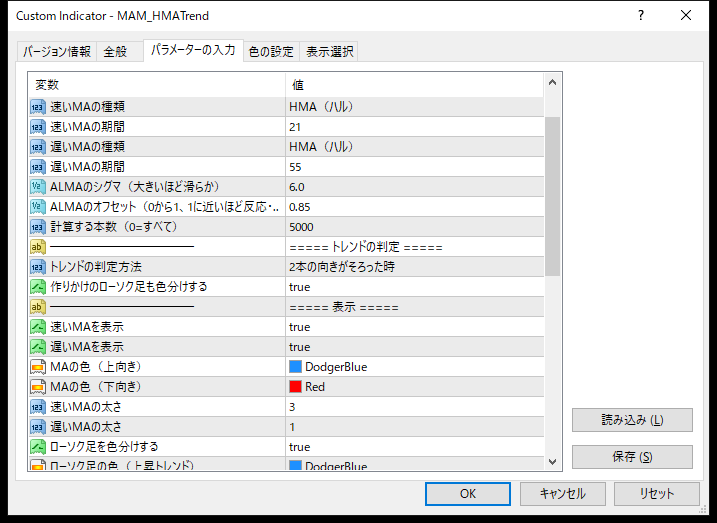Open the 速いMAの種類 value HMA（ハル）
This screenshot has width=717, height=523.
click(414, 107)
